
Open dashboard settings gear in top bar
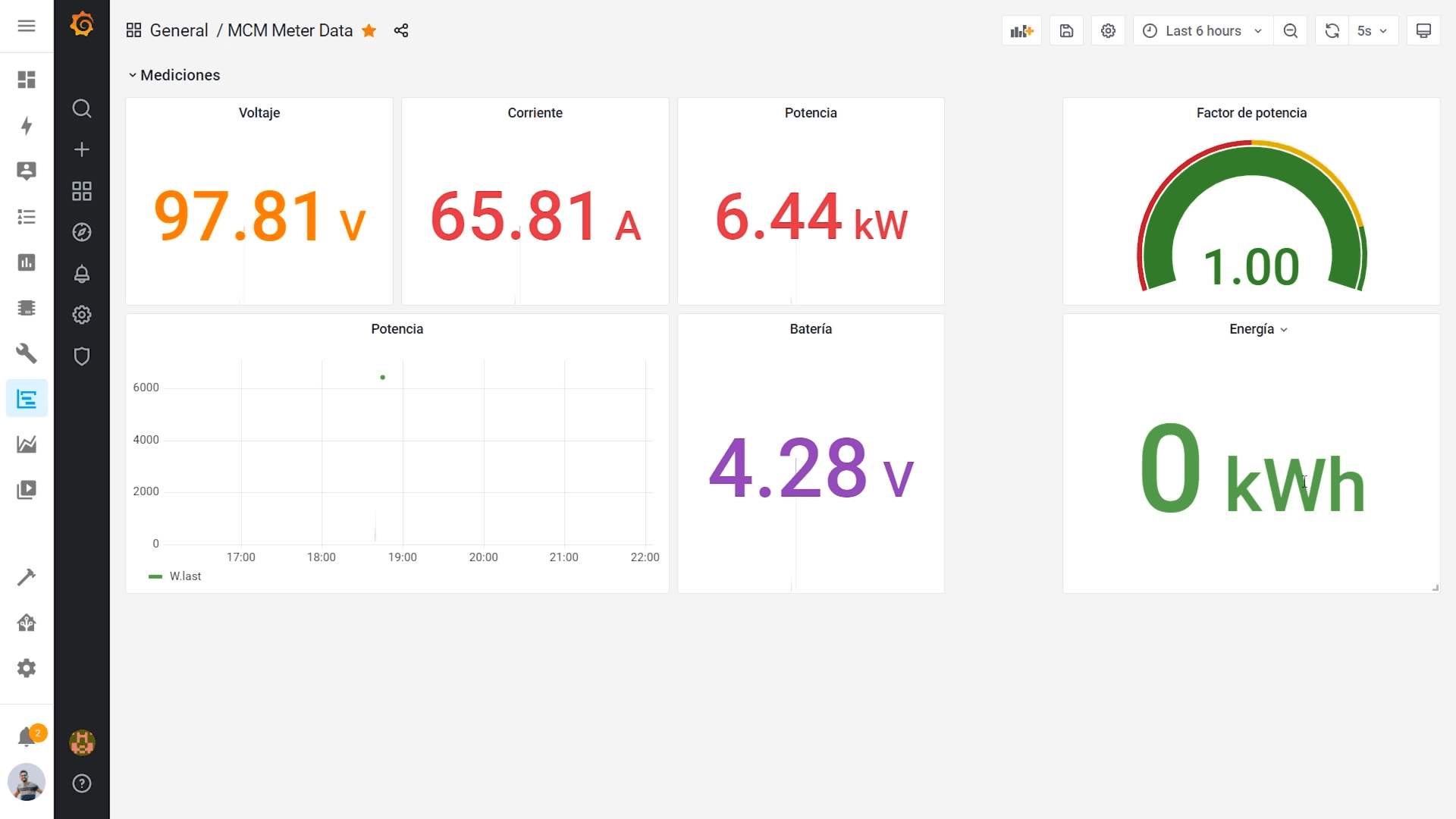click(x=1108, y=31)
